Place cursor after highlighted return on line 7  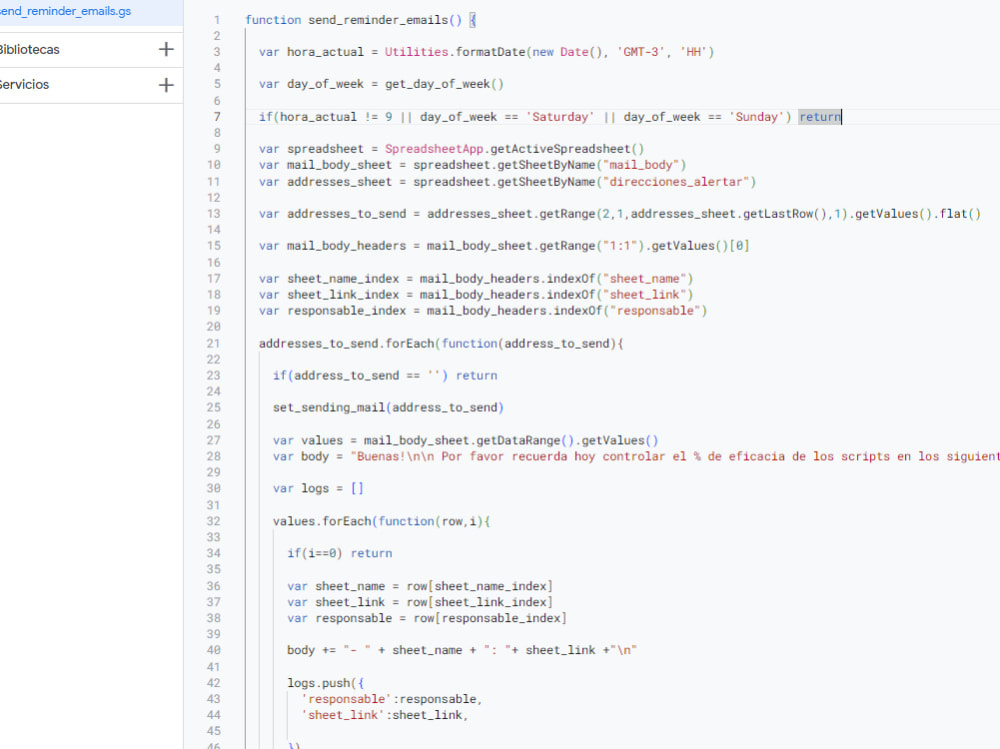click(842, 117)
